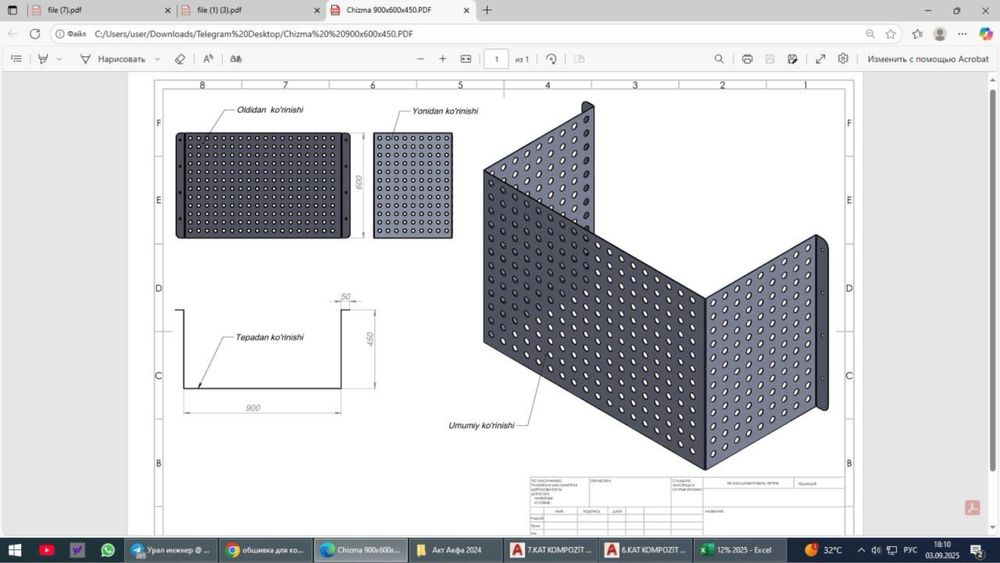This screenshot has width=1000, height=563.
Task: Open YouTube from the taskbar
Action: (x=47, y=550)
